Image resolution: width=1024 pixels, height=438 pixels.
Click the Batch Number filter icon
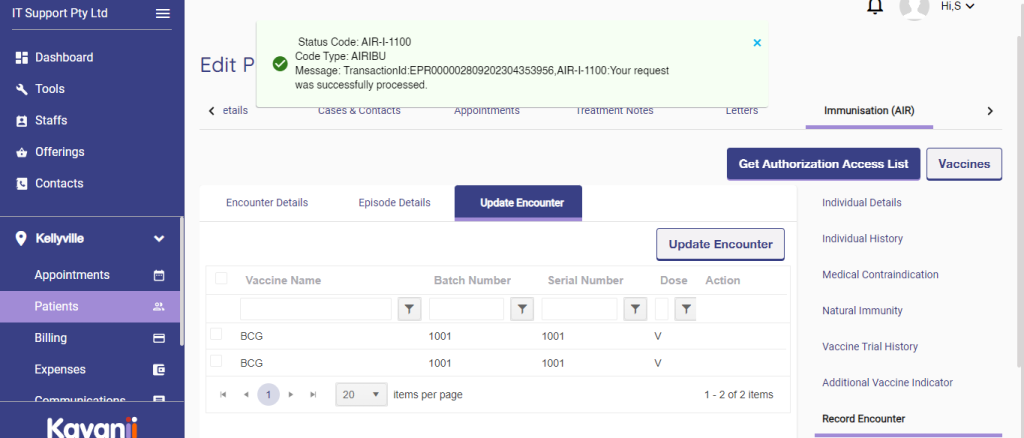[523, 310]
